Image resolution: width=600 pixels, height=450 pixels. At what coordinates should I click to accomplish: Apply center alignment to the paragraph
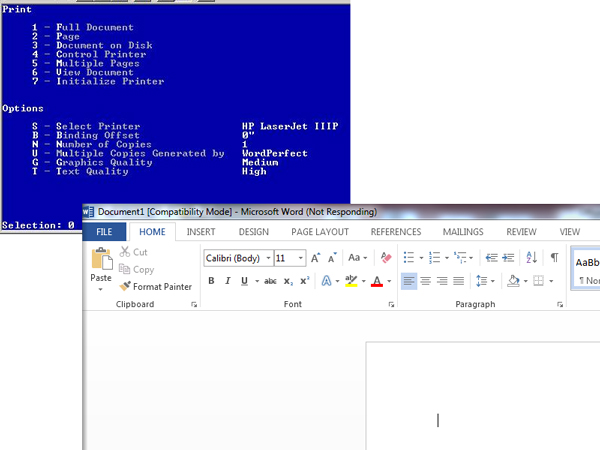[425, 282]
